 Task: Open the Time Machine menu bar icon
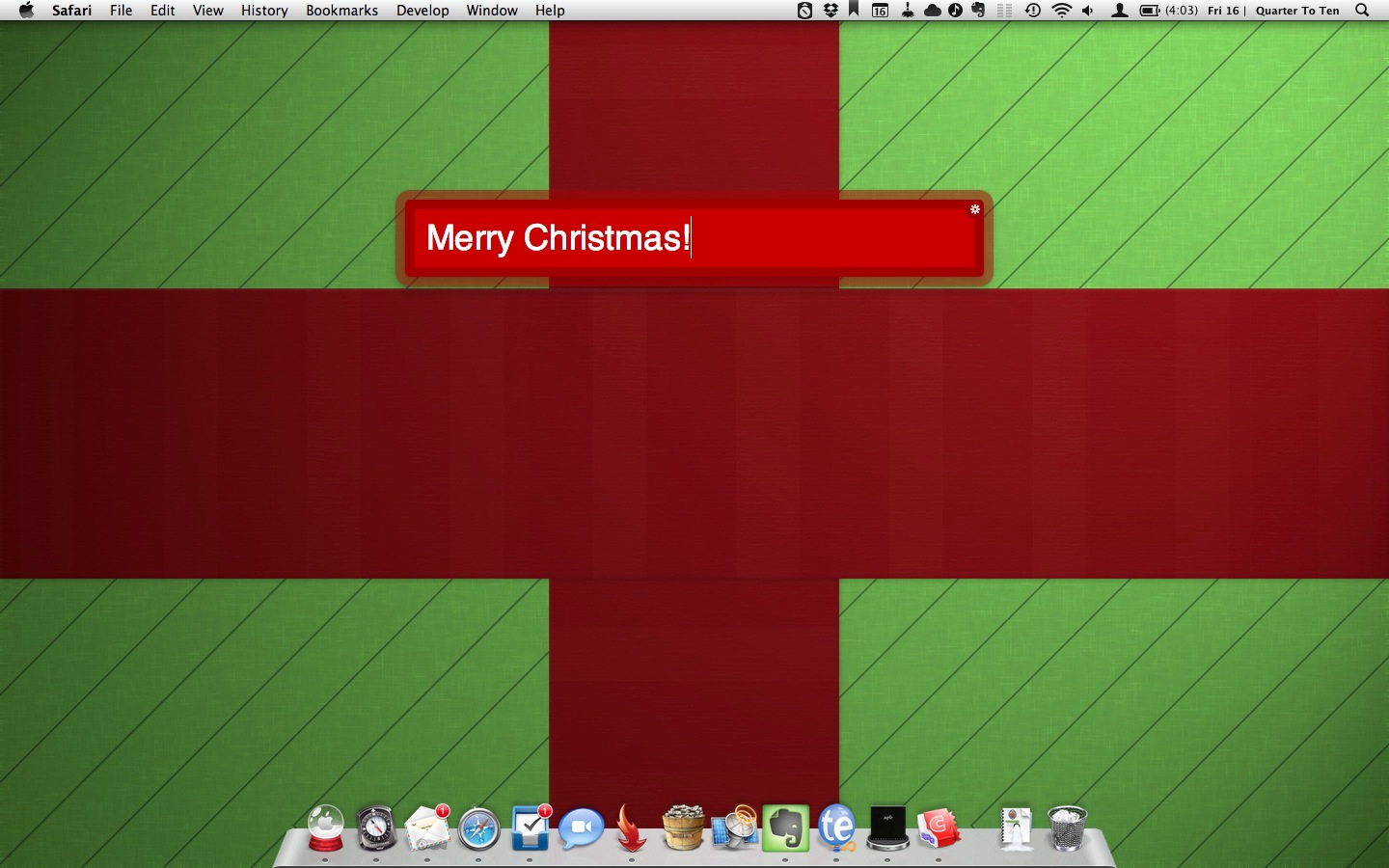(x=1033, y=11)
